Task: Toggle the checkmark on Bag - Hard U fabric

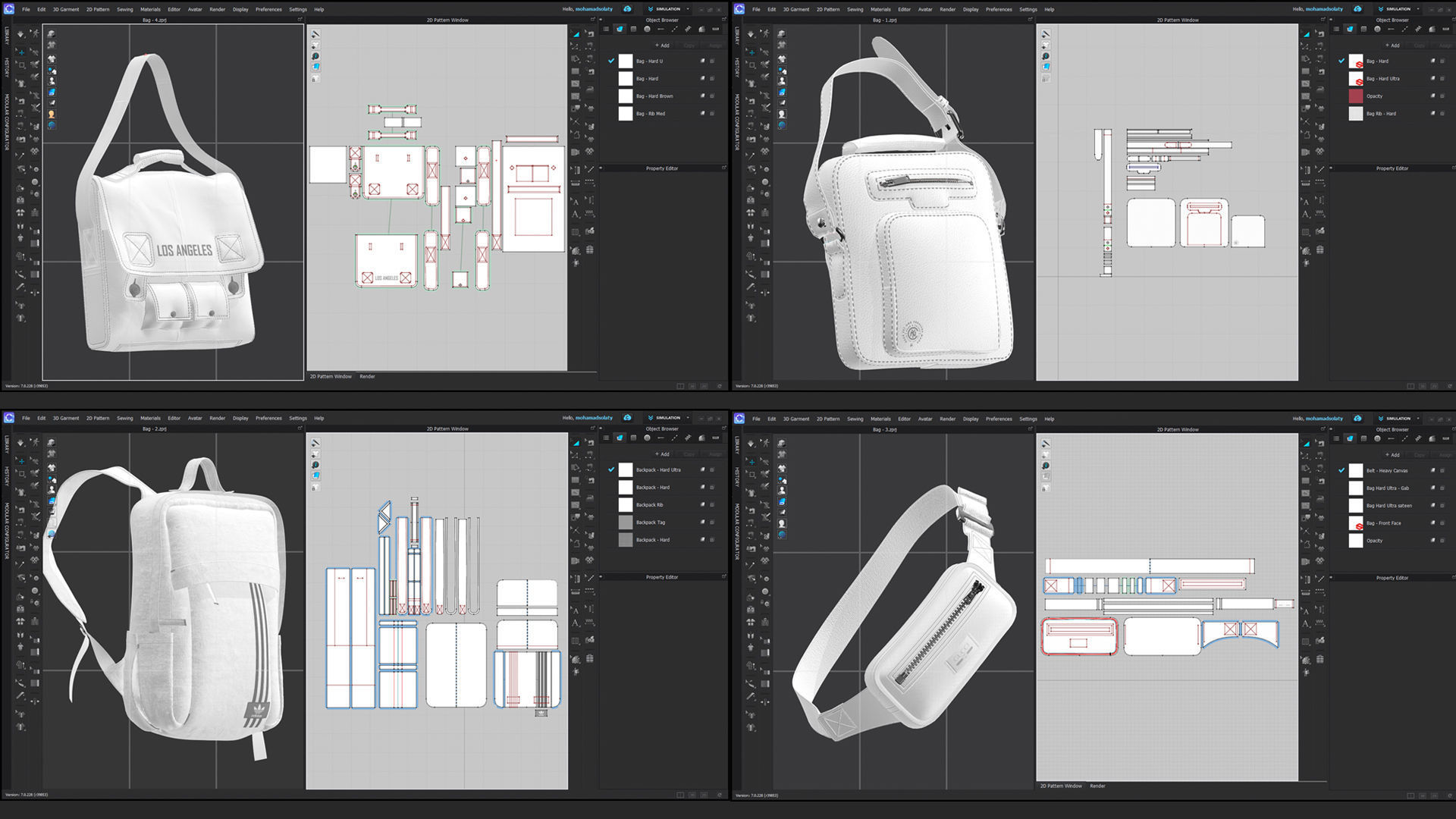Action: coord(611,61)
